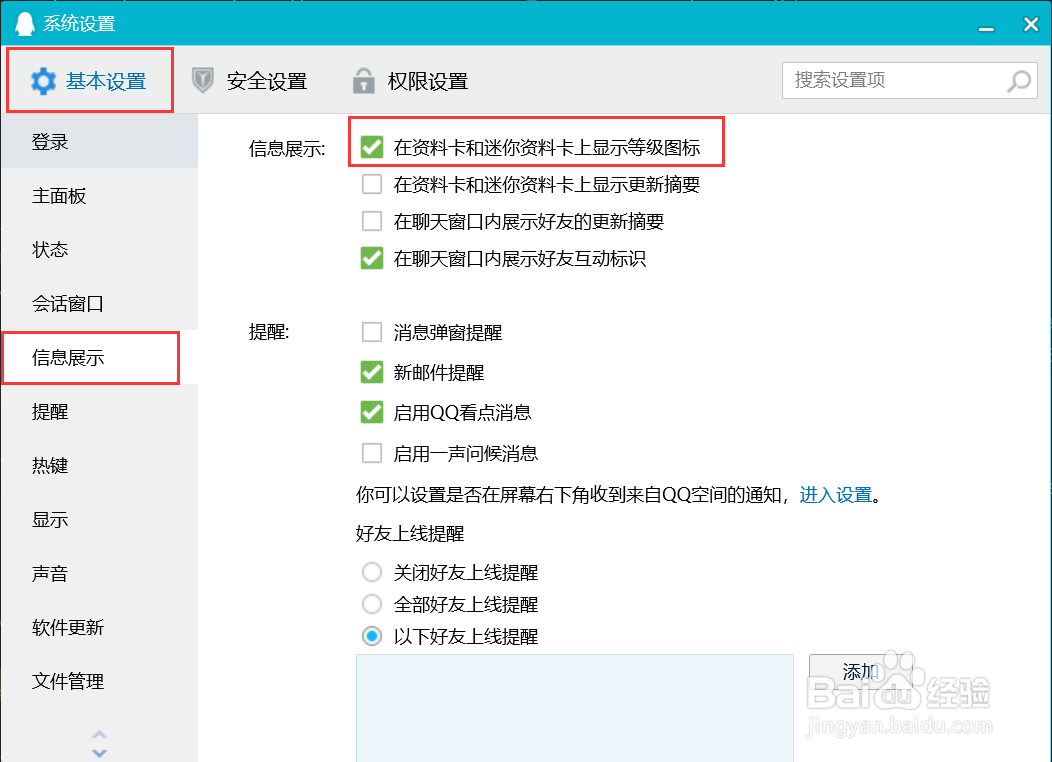Click the gear icon for 基本设置
Screen dimensions: 1052x762
point(44,81)
